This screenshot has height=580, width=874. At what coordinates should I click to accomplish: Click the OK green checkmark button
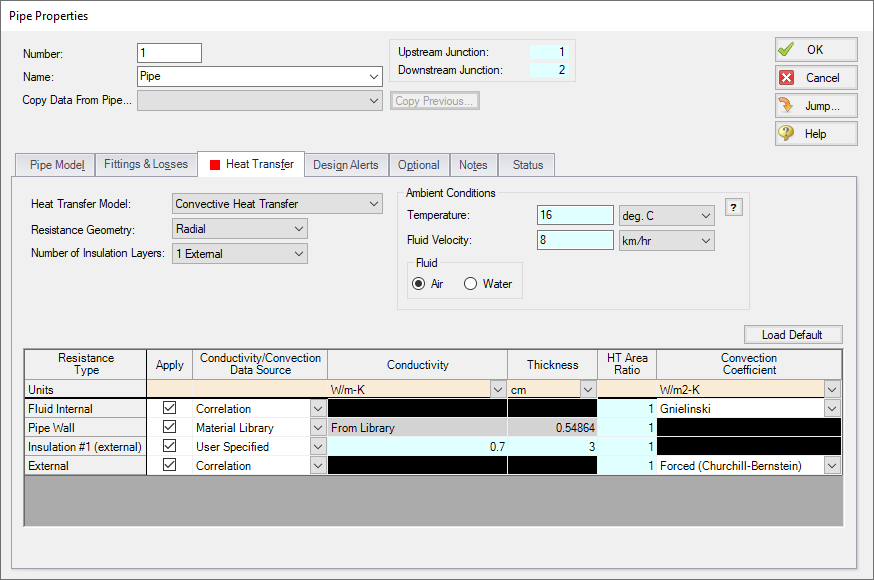[x=815, y=49]
